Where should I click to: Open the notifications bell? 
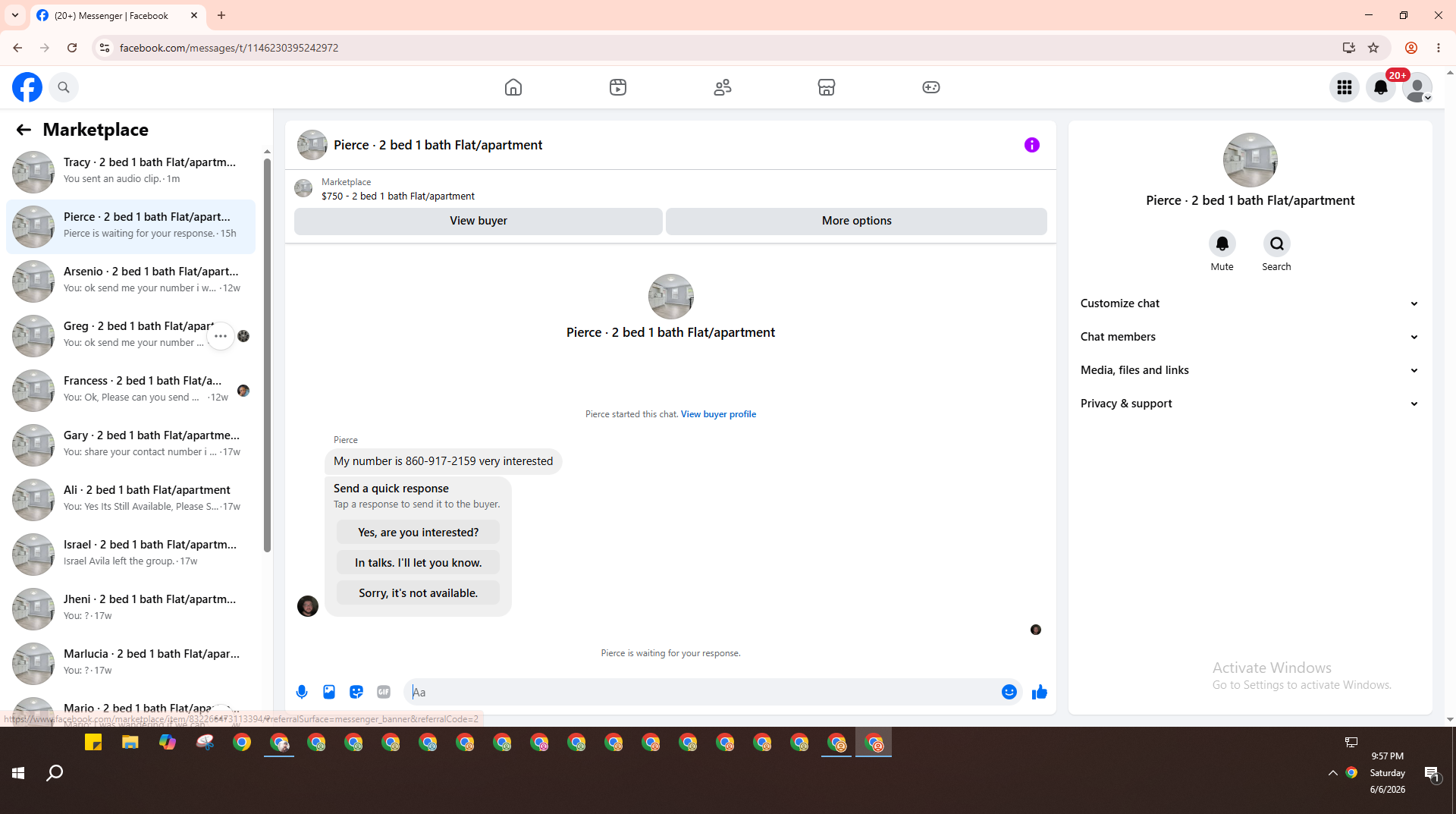(1381, 87)
